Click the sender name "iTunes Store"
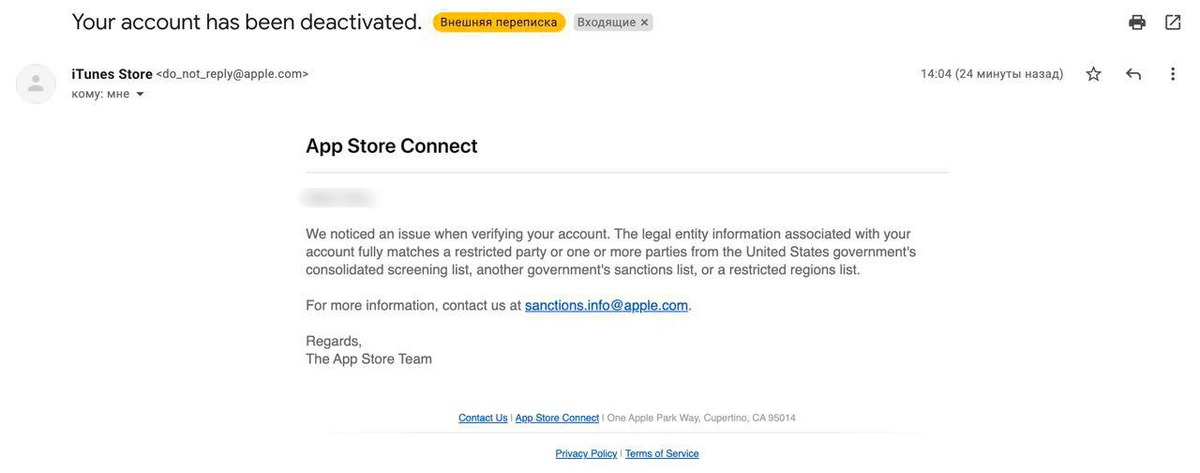This screenshot has height=473, width=1200. tap(112, 74)
